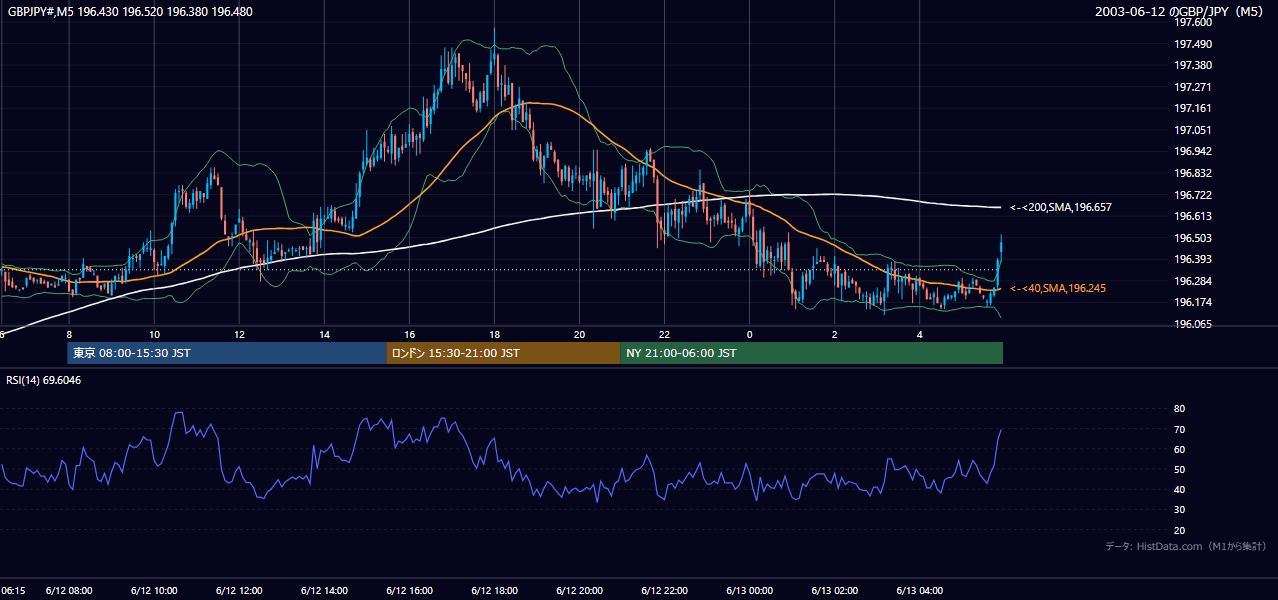Click RSI scale level 20
The width and height of the screenshot is (1278, 600).
coord(1179,530)
